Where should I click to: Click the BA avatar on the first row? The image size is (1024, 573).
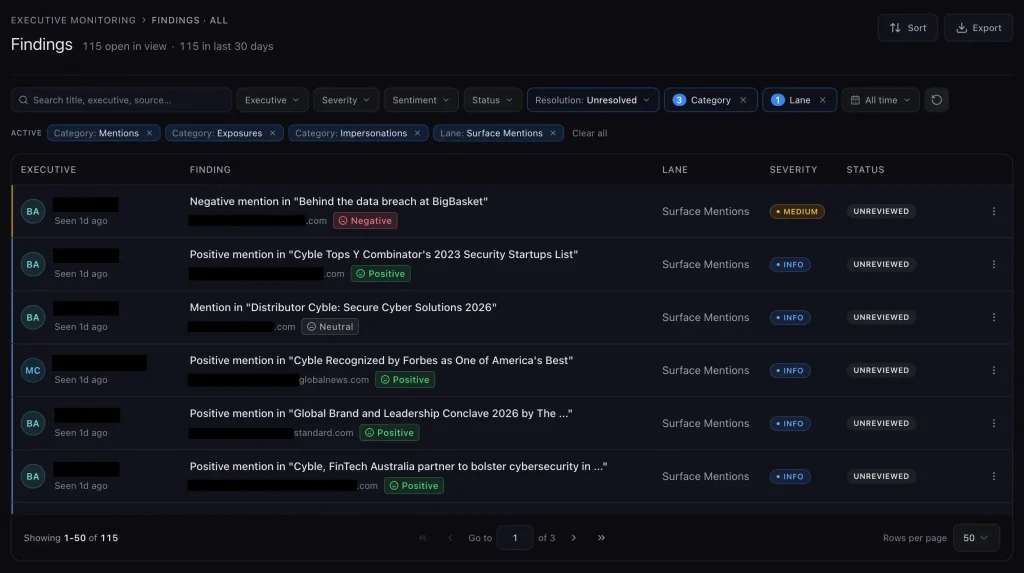(x=33, y=212)
